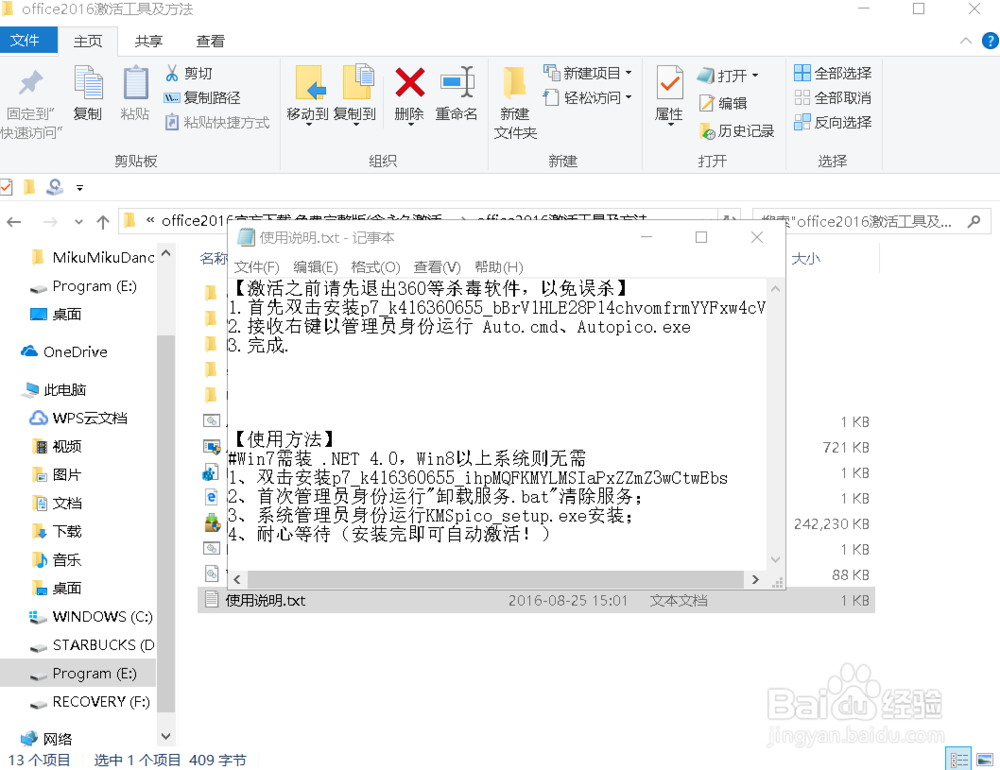Switch to large icons view in status bar
1000x770 pixels.
pos(985,759)
